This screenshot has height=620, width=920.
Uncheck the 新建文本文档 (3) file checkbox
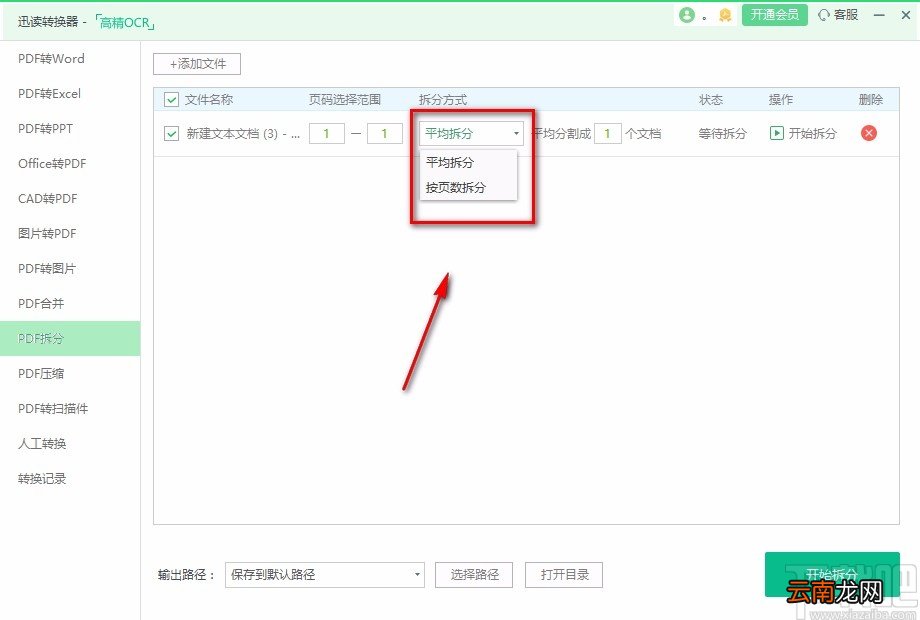pos(171,134)
